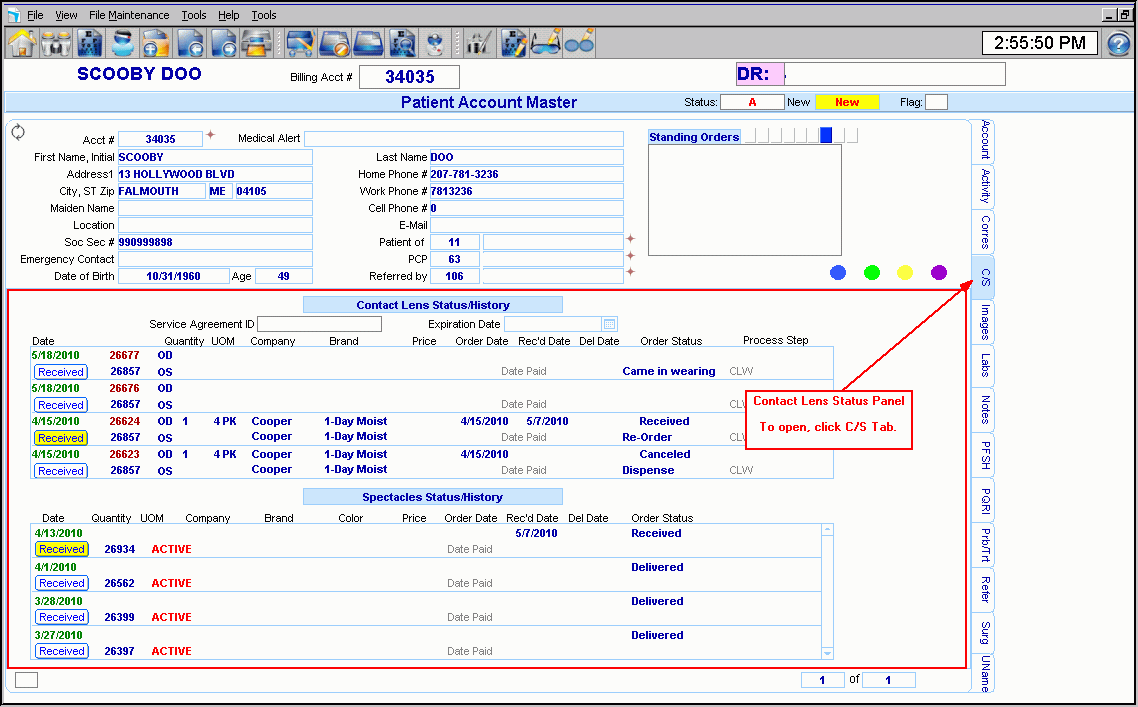Viewport: 1138px width, 707px height.
Task: Switch to the Labs side tab
Action: pyautogui.click(x=984, y=365)
